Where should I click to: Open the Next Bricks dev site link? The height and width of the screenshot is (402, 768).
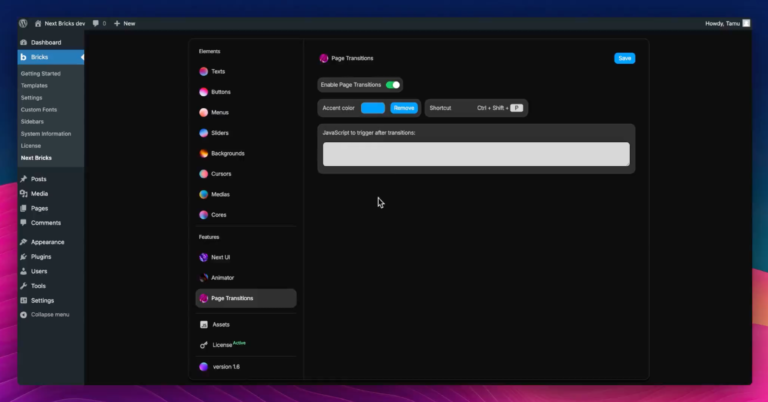(x=60, y=24)
